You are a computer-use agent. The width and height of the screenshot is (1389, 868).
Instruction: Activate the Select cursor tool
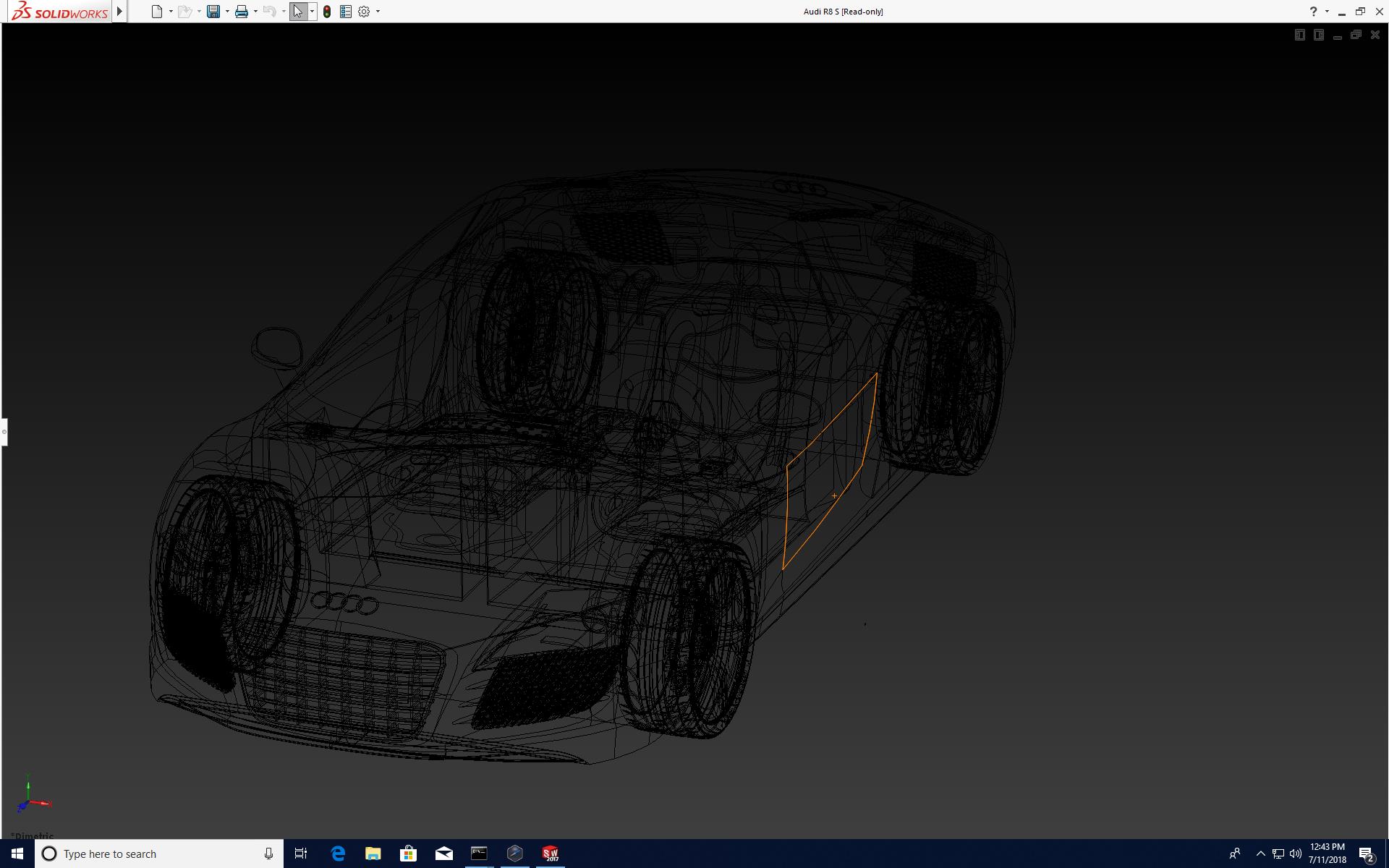pyautogui.click(x=298, y=12)
